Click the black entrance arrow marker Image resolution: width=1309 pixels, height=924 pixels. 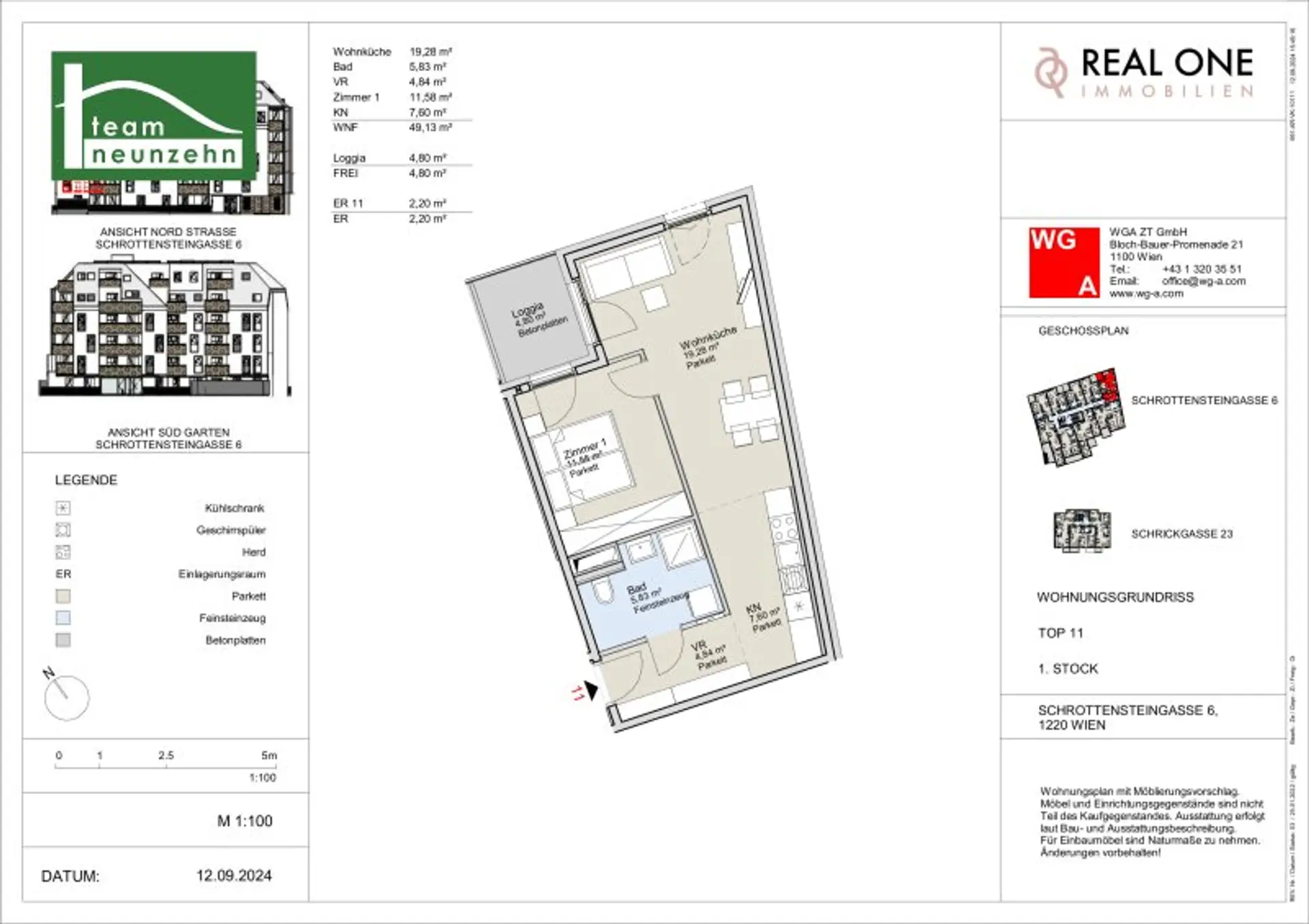tap(590, 690)
